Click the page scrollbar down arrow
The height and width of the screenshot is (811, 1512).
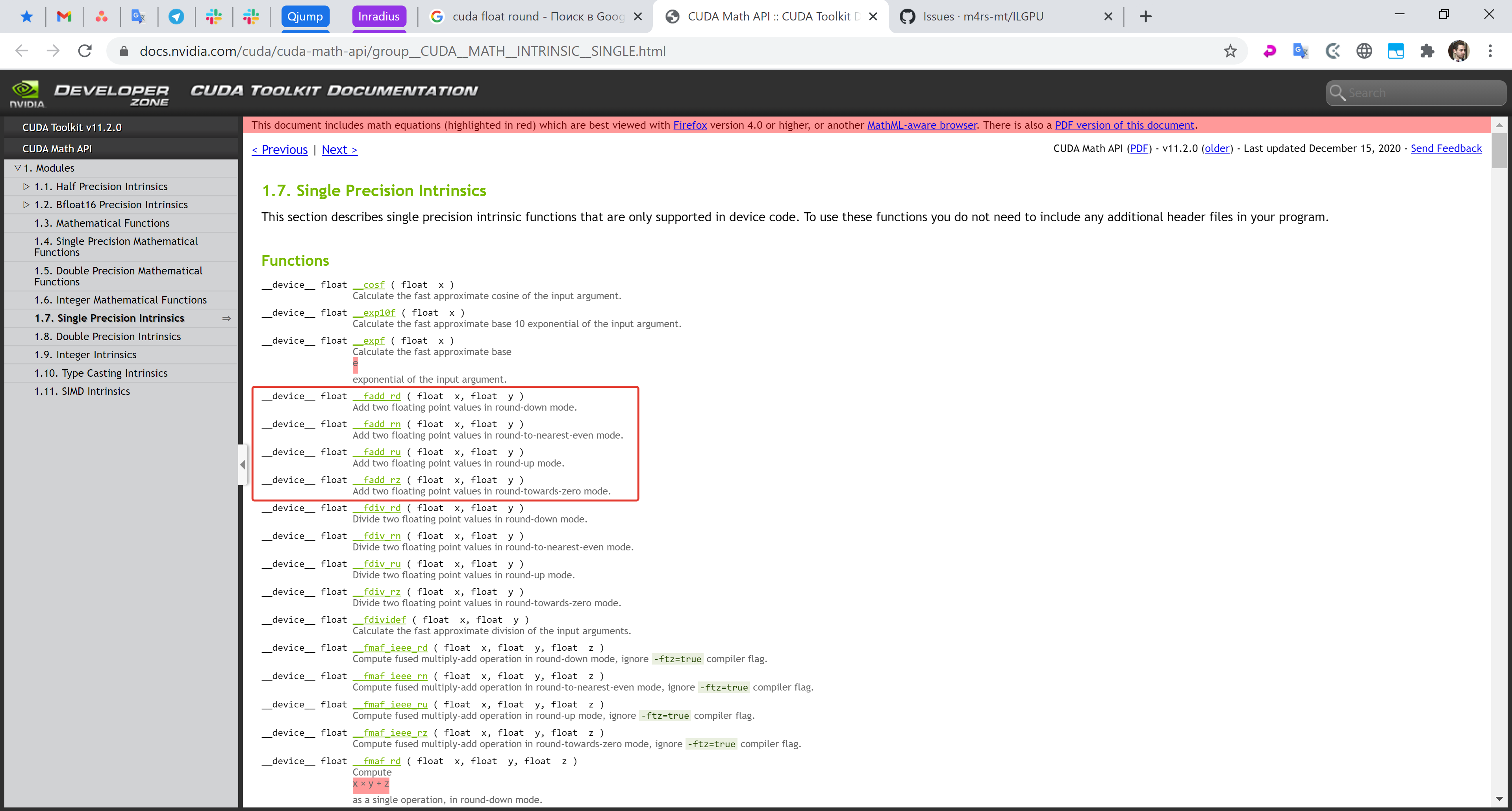tap(1499, 799)
